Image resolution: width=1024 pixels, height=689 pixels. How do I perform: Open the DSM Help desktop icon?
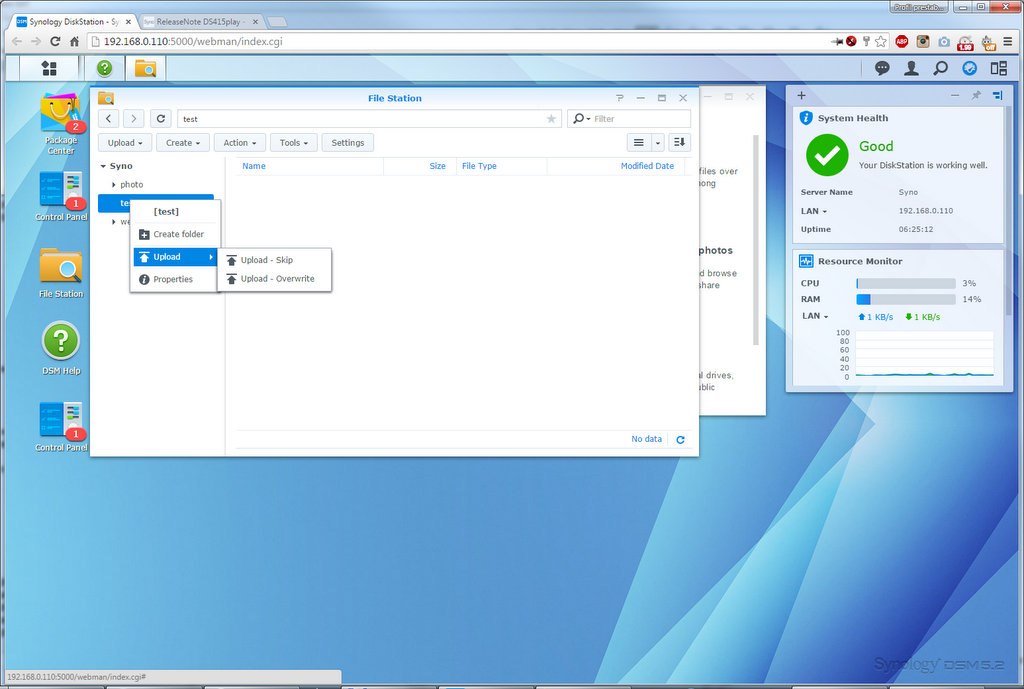[x=61, y=348]
